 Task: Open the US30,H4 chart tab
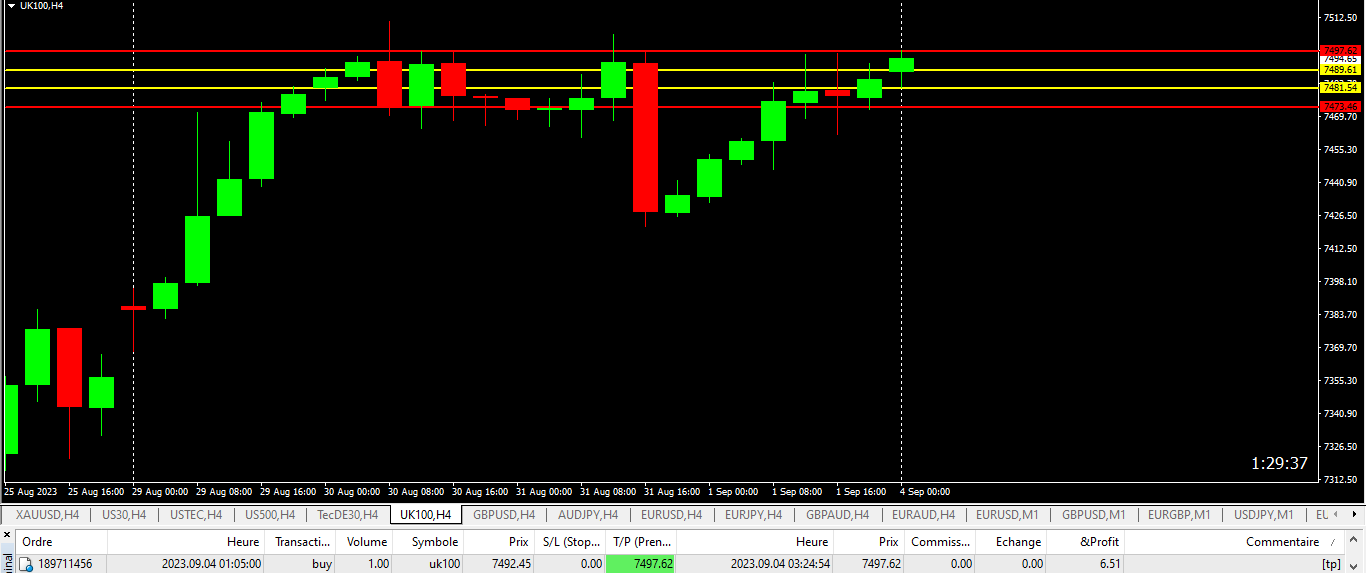(124, 515)
